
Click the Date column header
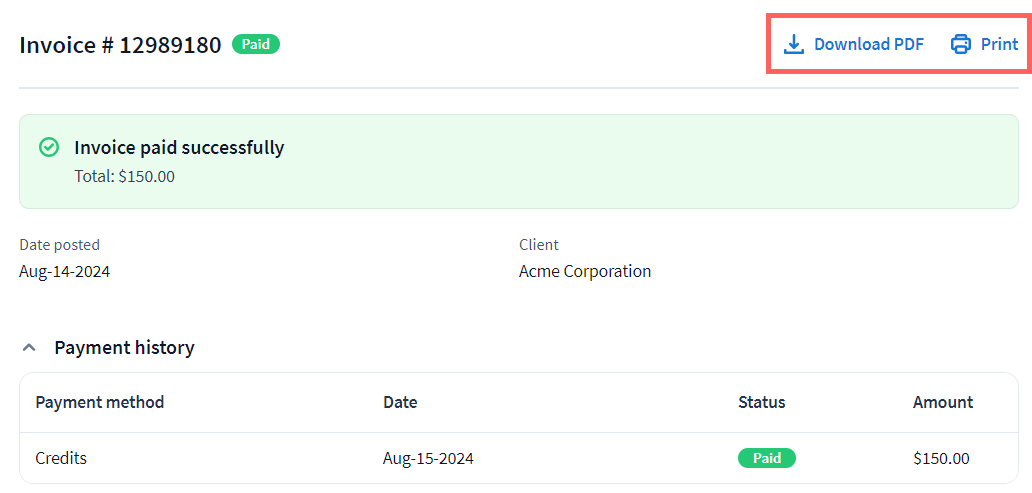[400, 402]
